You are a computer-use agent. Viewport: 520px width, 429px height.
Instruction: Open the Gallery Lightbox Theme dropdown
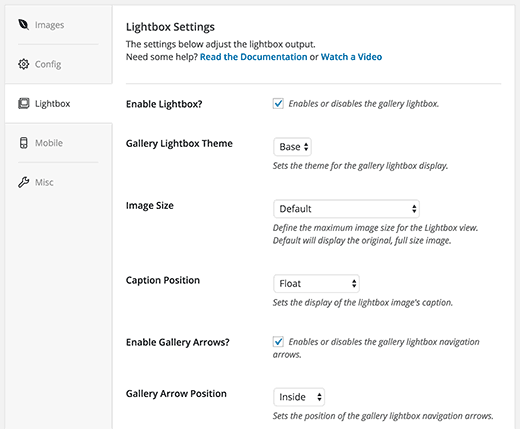292,147
